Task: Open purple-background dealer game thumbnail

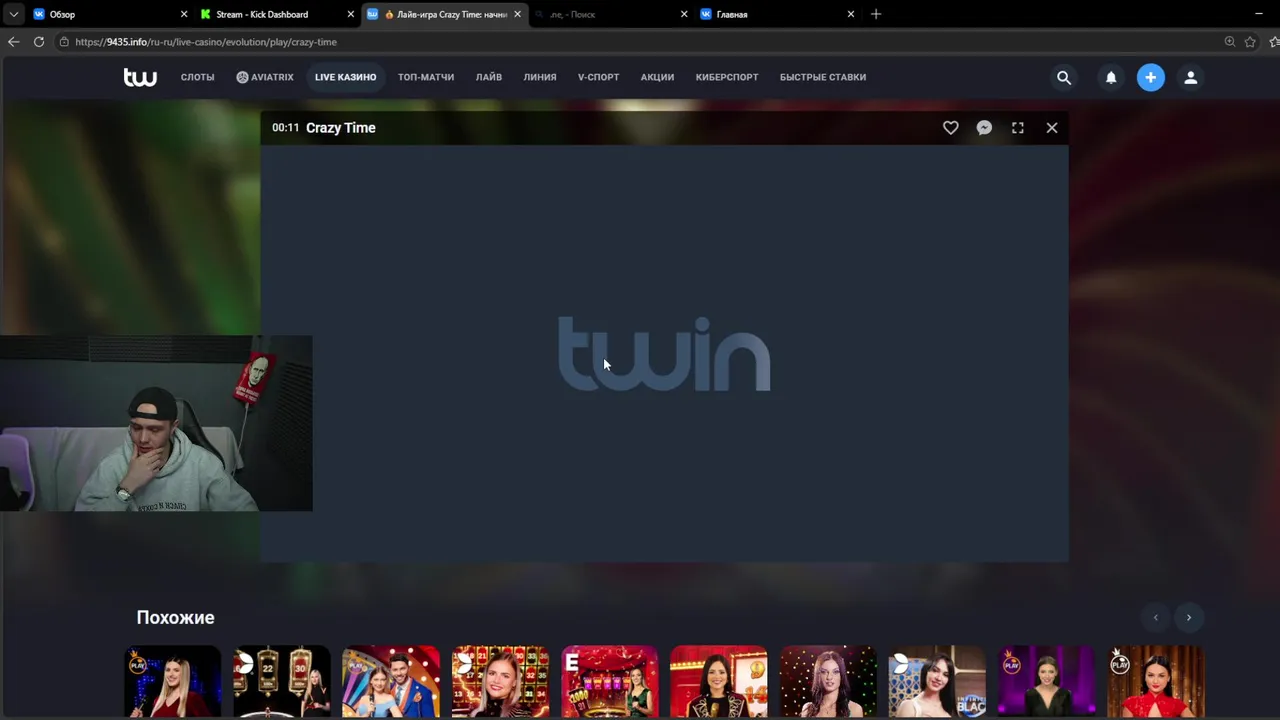Action: coord(1046,682)
